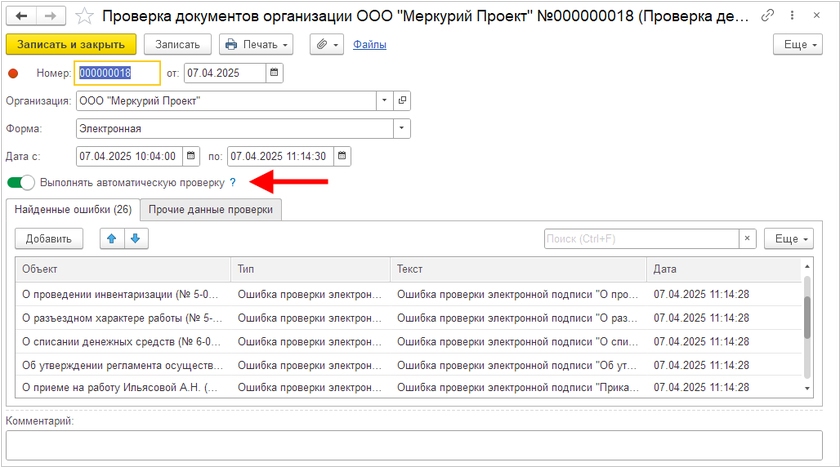Click the table scrollbar up arrow

tap(807, 266)
